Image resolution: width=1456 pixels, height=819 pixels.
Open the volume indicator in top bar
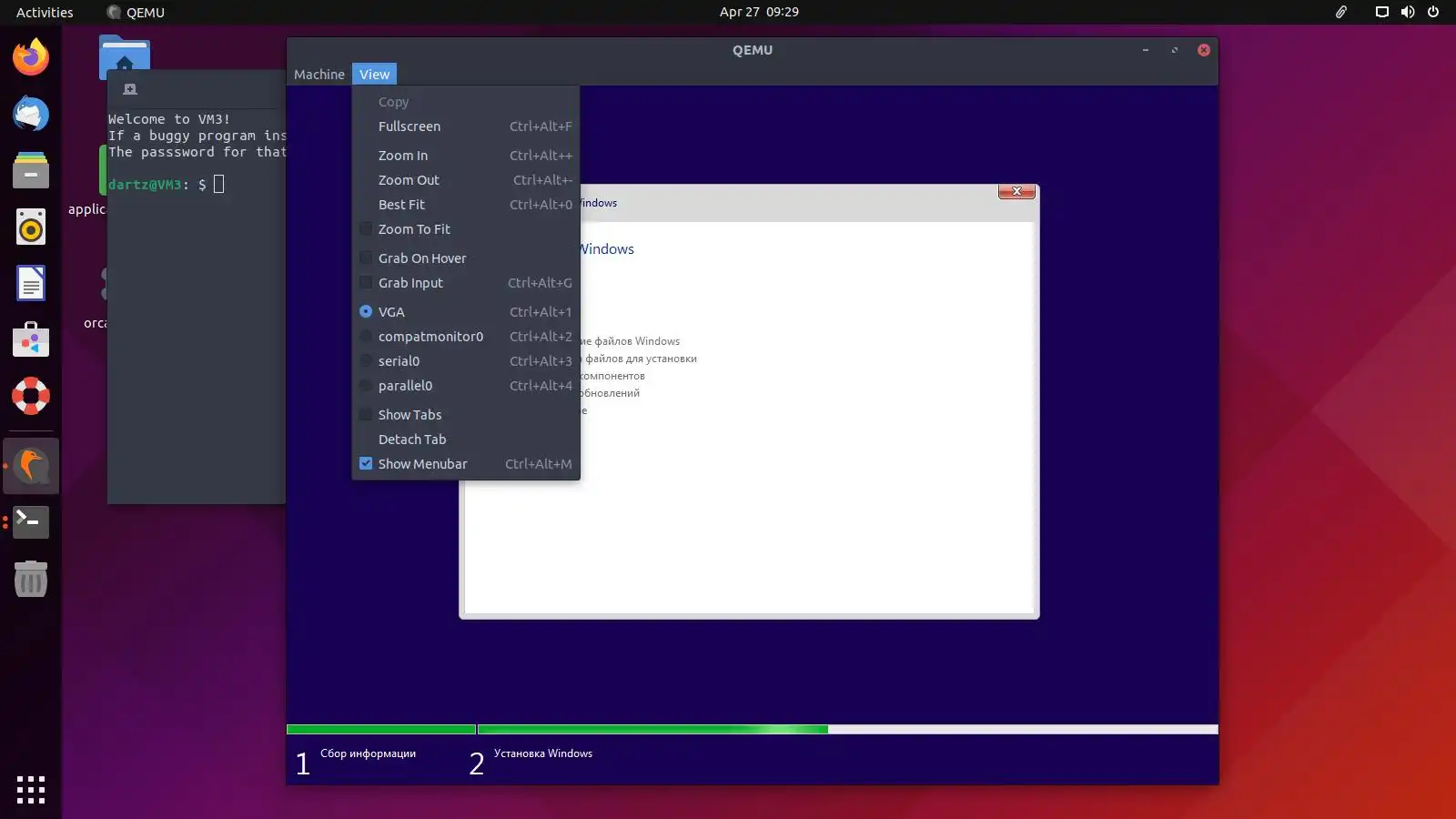coord(1408,12)
